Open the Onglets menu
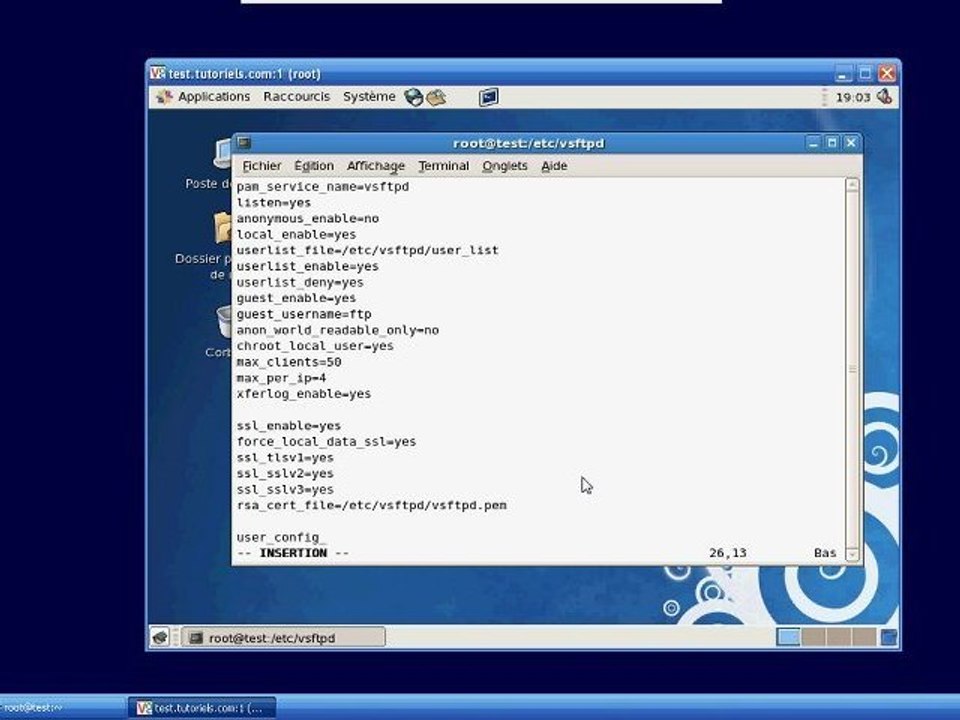 click(x=504, y=166)
